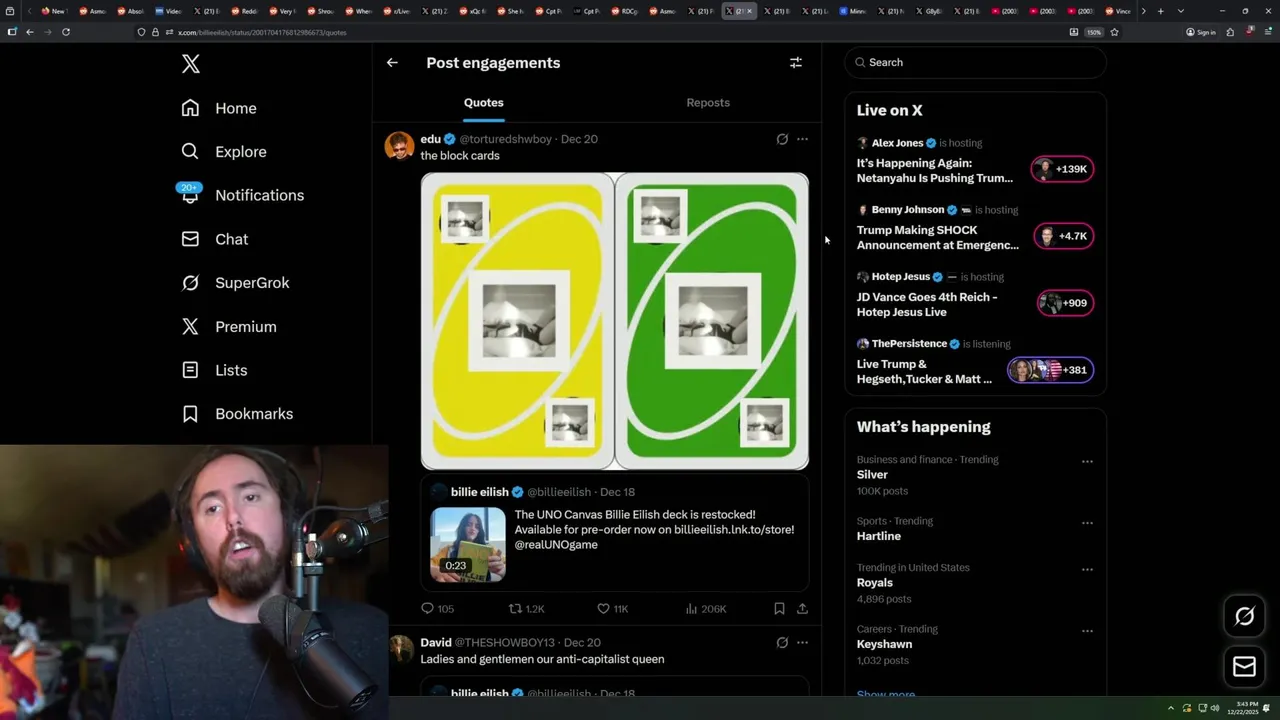The image size is (1280, 720).
Task: Open the green UNO card image
Action: pos(712,321)
